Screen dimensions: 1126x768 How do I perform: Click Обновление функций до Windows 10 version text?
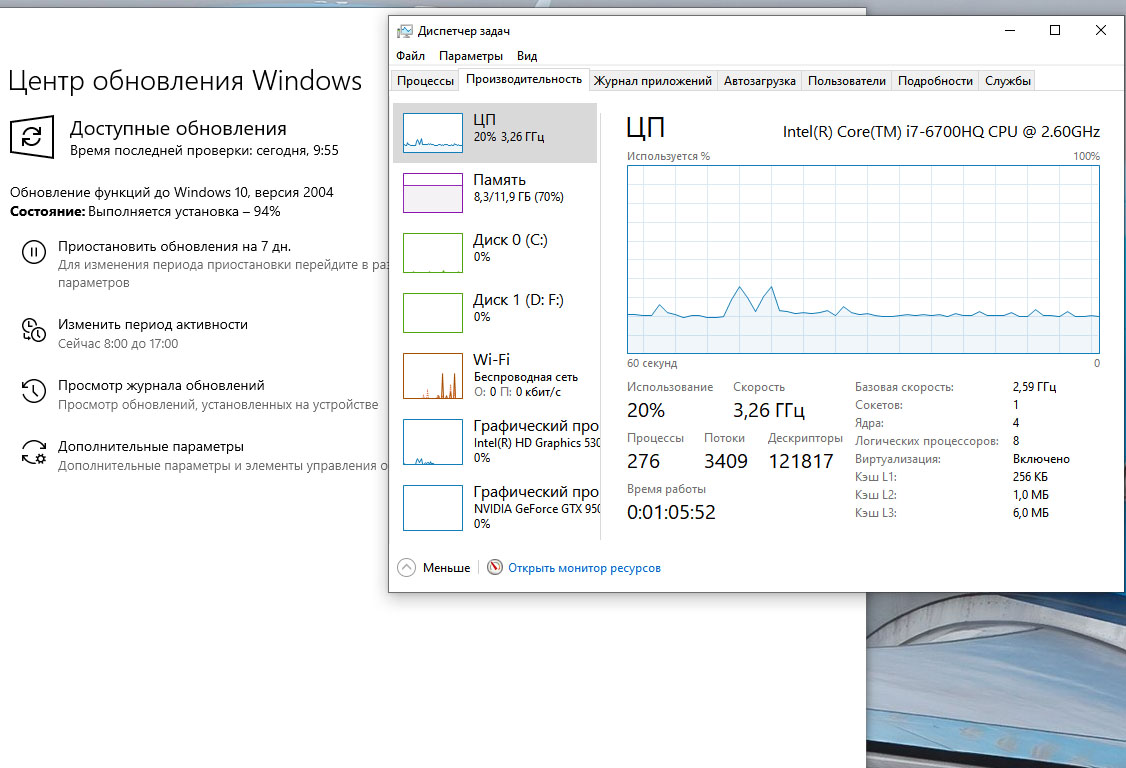pyautogui.click(x=172, y=193)
